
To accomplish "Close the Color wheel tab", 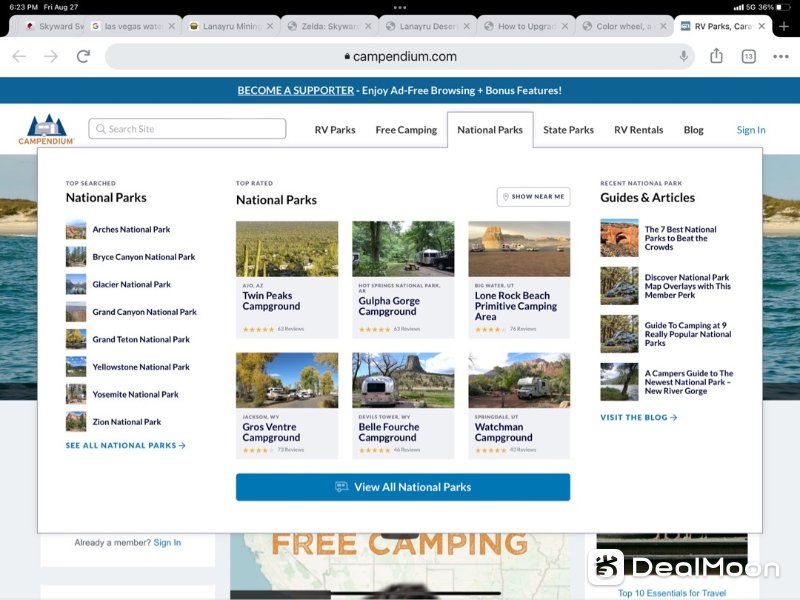I will point(663,26).
